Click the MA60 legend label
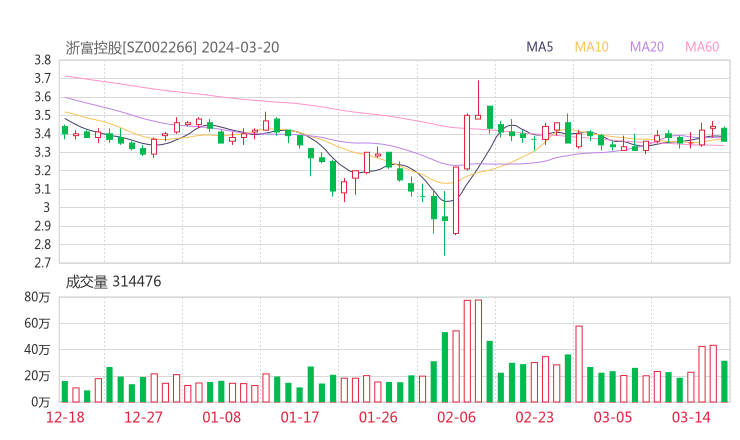Viewport: 740px width, 440px height. click(702, 47)
